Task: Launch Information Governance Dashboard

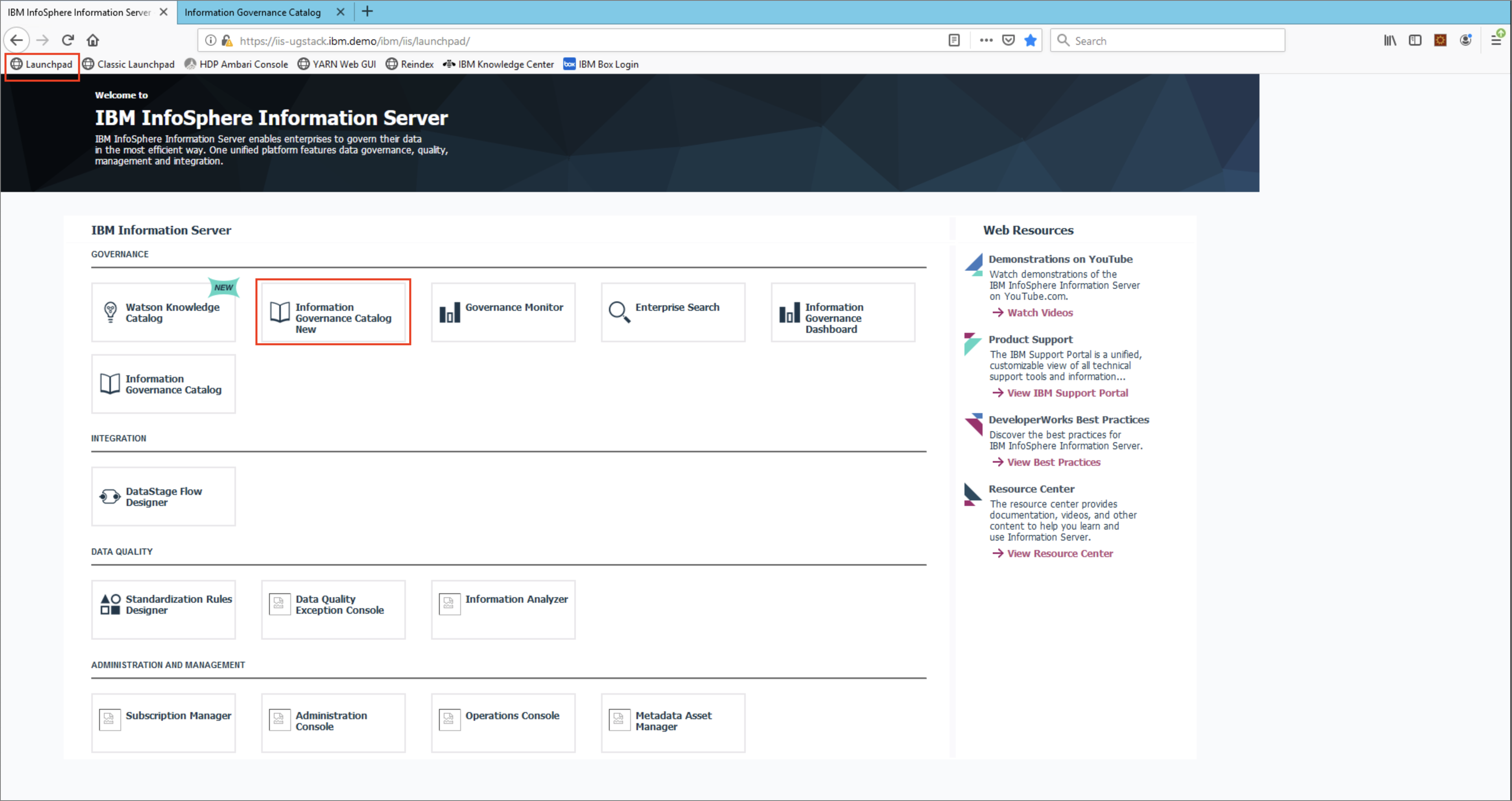Action: coord(843,312)
